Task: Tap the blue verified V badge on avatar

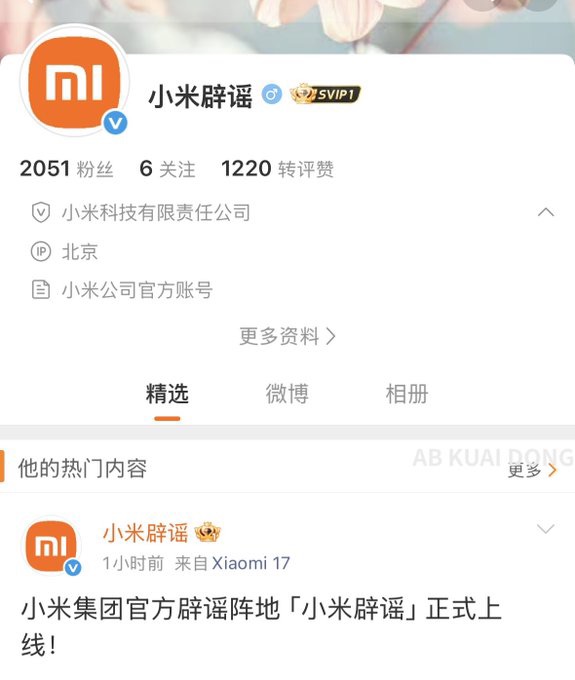Action: [x=115, y=123]
